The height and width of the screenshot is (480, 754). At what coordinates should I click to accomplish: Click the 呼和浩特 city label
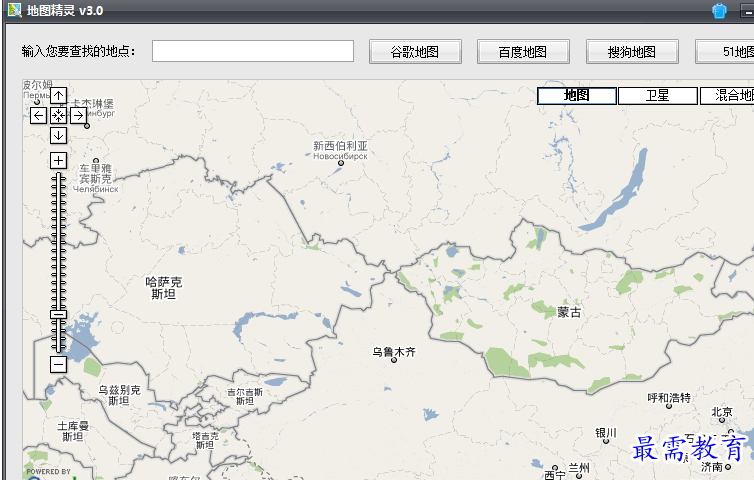pyautogui.click(x=669, y=398)
